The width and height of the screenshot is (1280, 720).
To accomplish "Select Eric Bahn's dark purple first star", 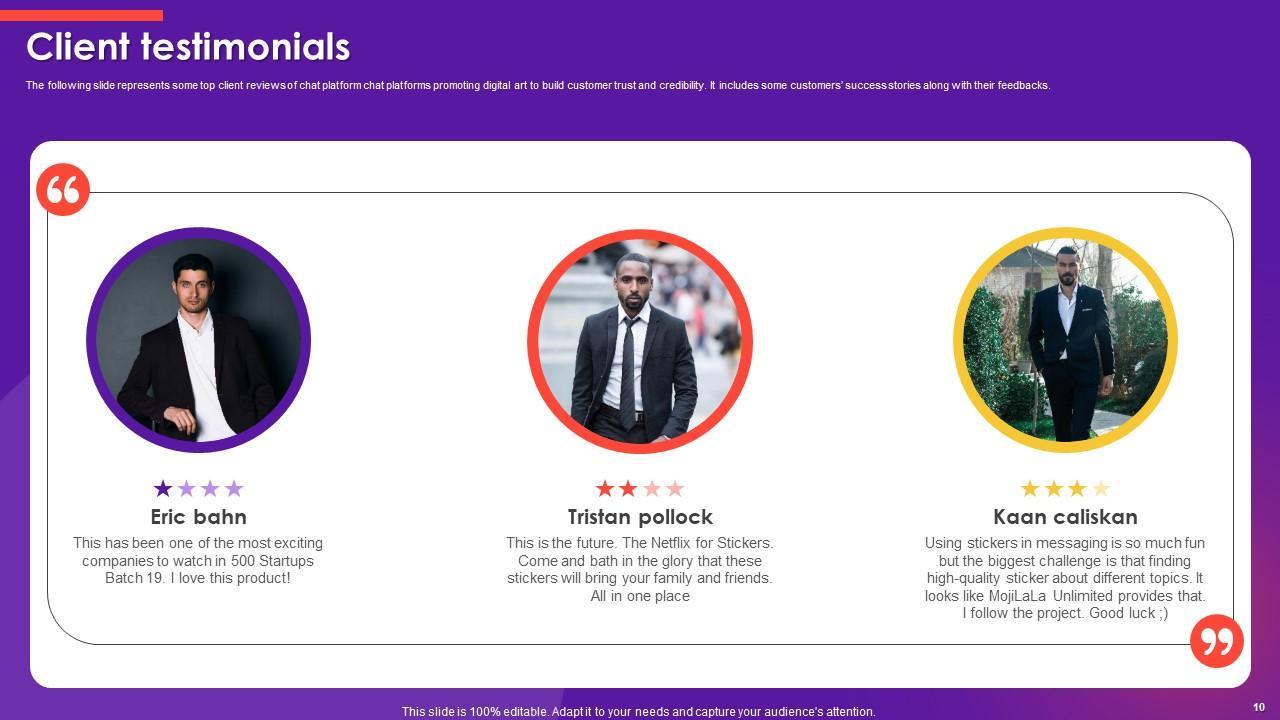I will [163, 488].
